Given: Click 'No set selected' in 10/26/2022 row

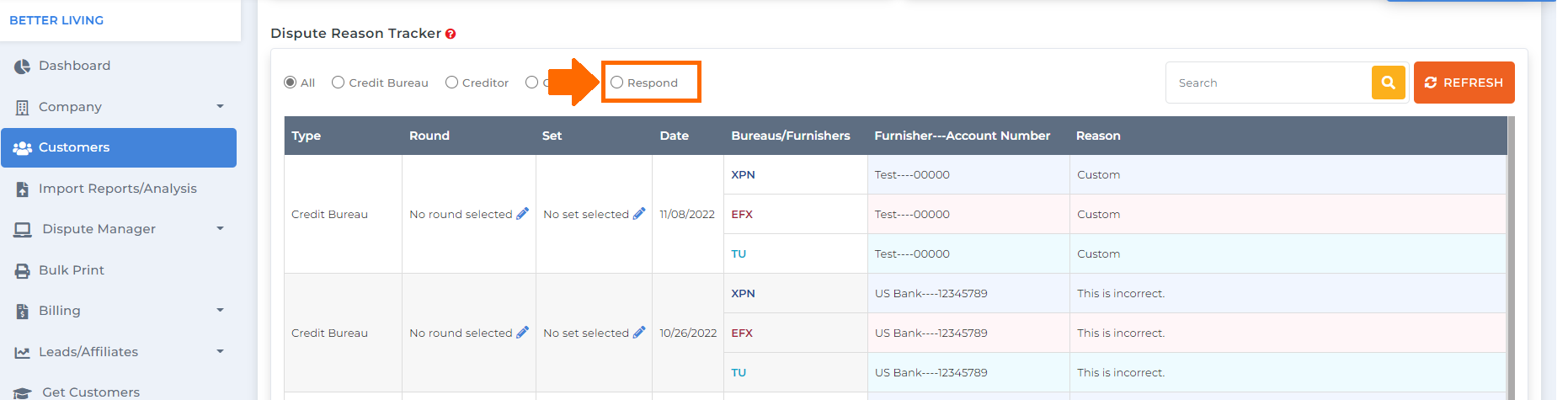Looking at the screenshot, I should click(586, 333).
